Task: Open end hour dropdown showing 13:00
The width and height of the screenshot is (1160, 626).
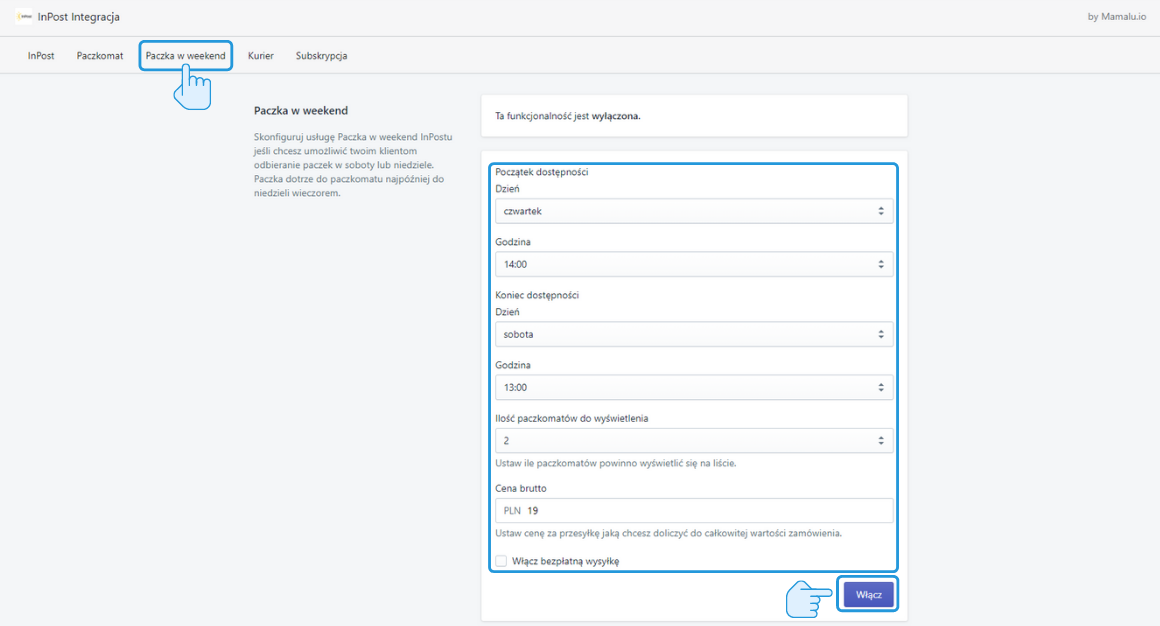Action: click(x=694, y=388)
